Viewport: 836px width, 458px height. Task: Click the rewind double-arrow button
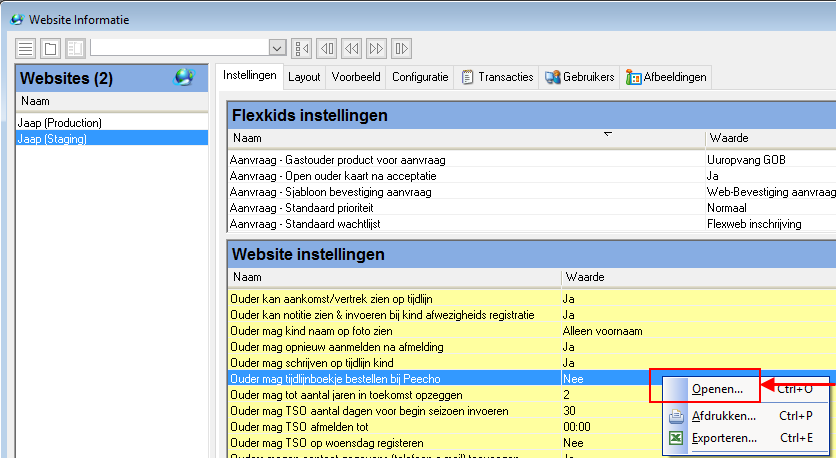[352, 48]
